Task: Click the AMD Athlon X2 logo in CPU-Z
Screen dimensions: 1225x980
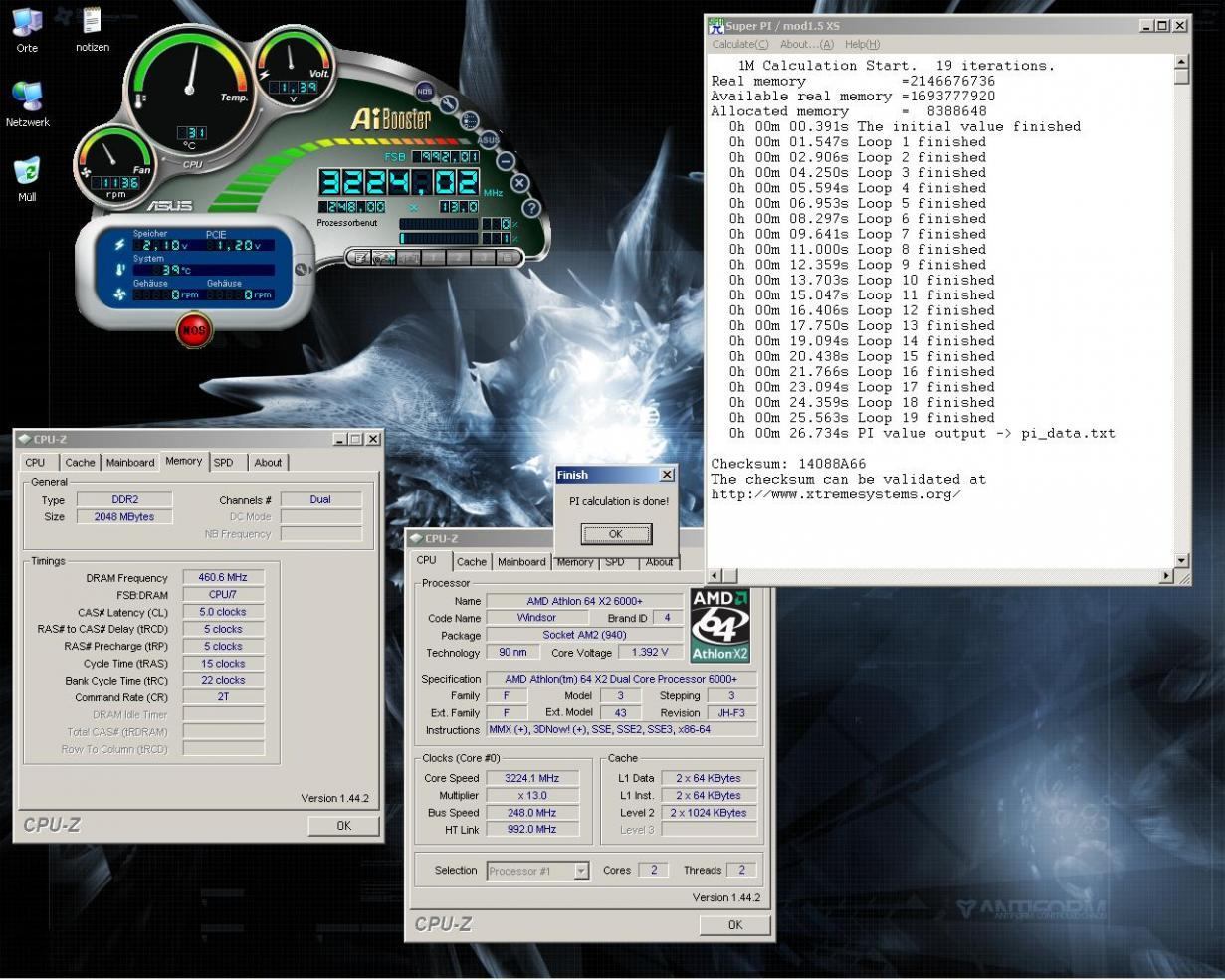Action: click(719, 625)
